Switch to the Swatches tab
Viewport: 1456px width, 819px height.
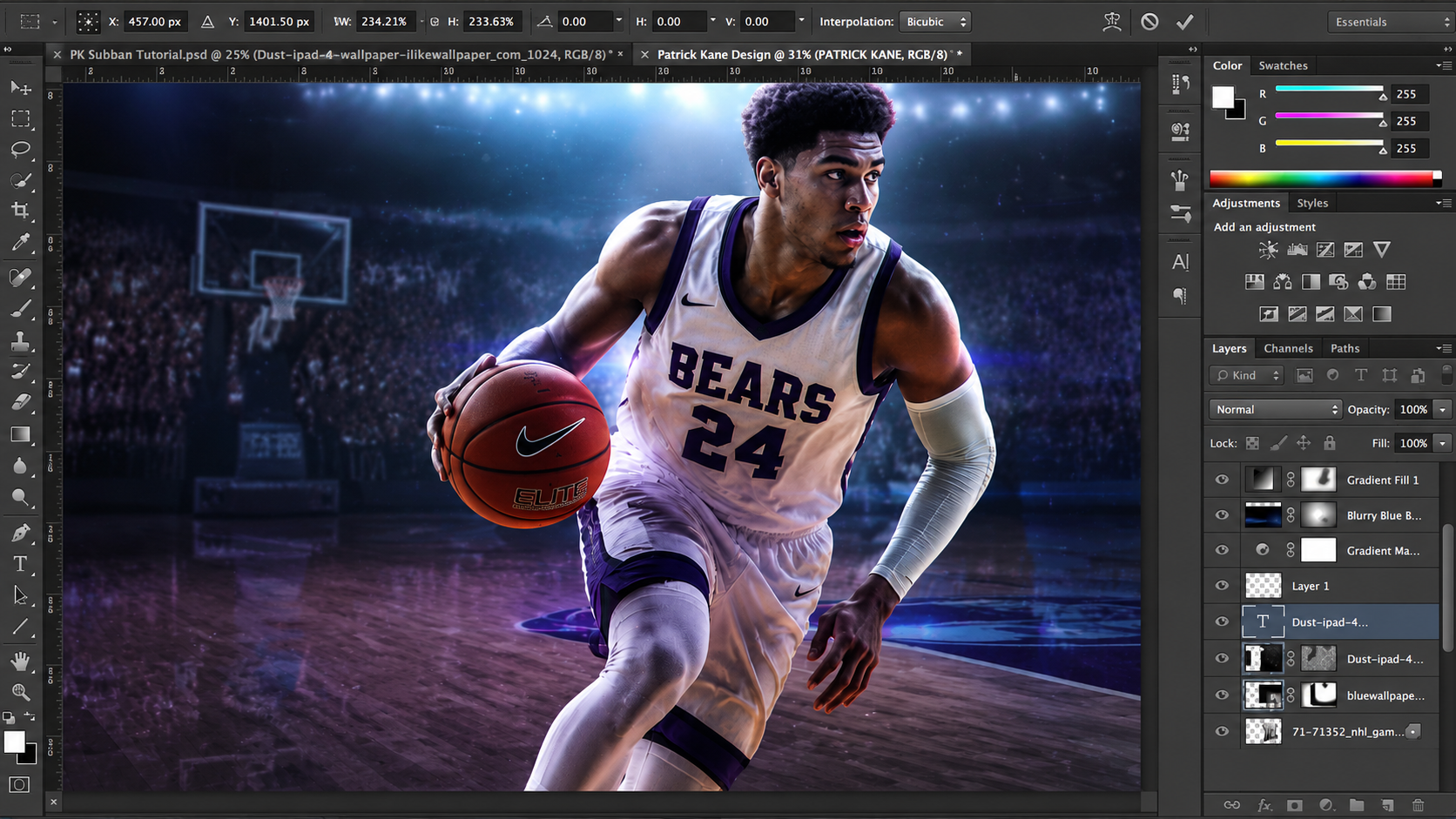tap(1283, 65)
